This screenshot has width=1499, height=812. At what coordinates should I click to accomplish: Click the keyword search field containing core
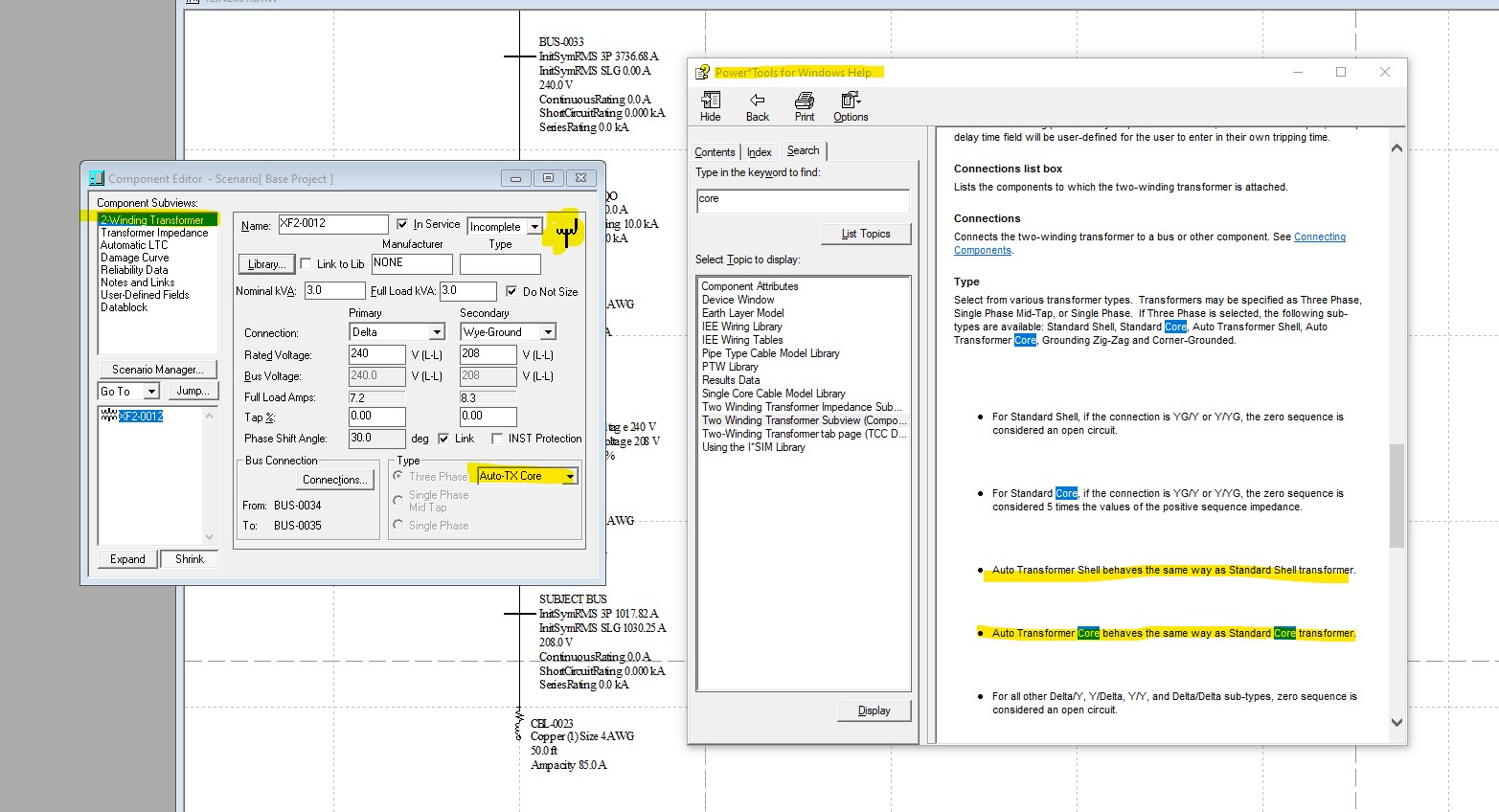coord(802,200)
